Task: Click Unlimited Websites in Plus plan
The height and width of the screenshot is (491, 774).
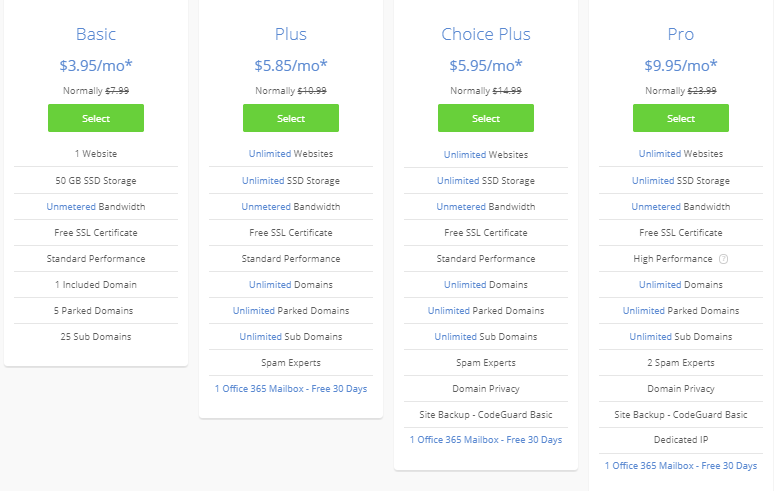Action: point(291,154)
